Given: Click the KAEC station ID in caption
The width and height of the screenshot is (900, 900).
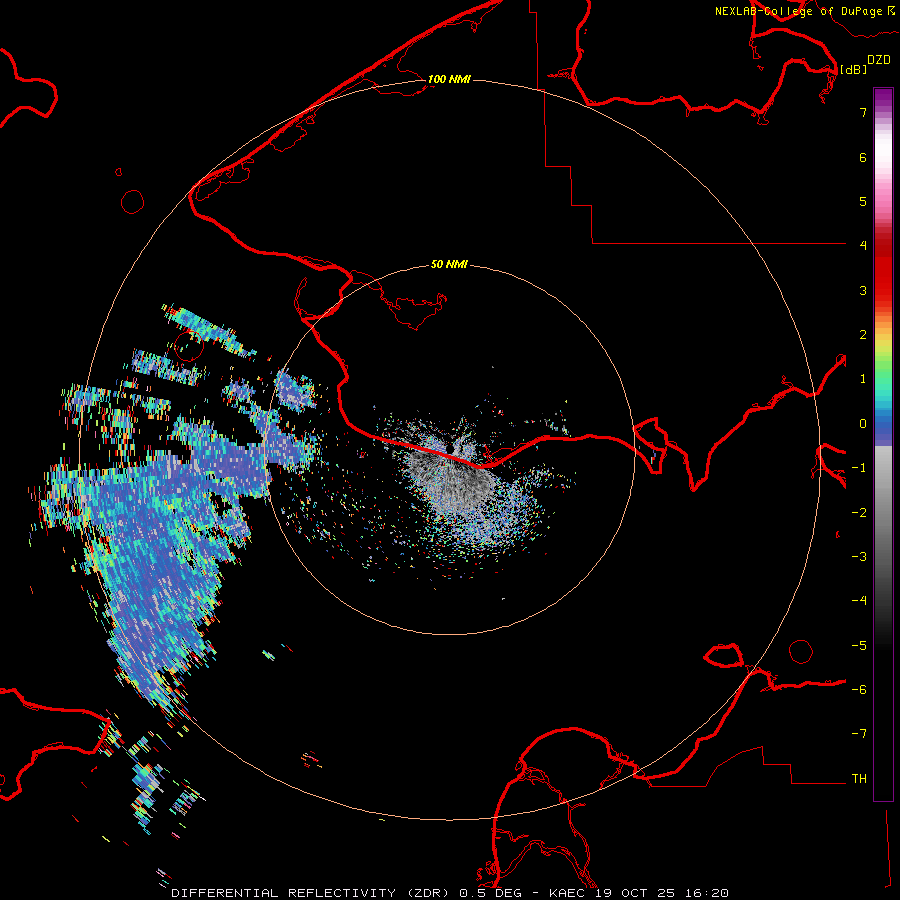Looking at the screenshot, I should [x=569, y=893].
